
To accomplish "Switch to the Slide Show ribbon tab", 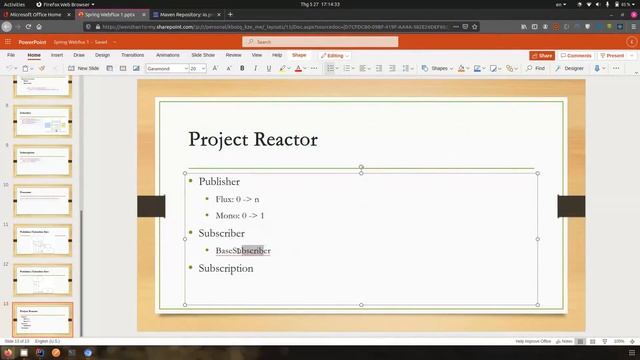I will 203,55.
